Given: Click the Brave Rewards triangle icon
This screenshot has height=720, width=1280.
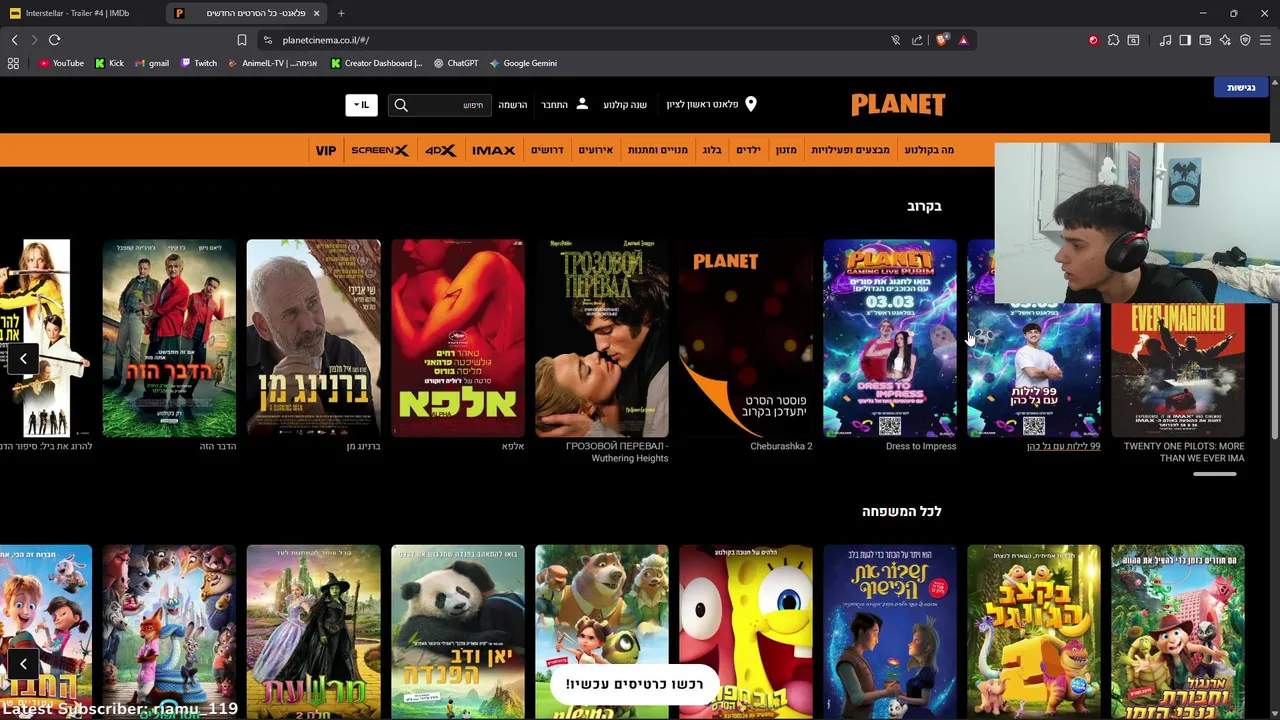Looking at the screenshot, I should [963, 40].
